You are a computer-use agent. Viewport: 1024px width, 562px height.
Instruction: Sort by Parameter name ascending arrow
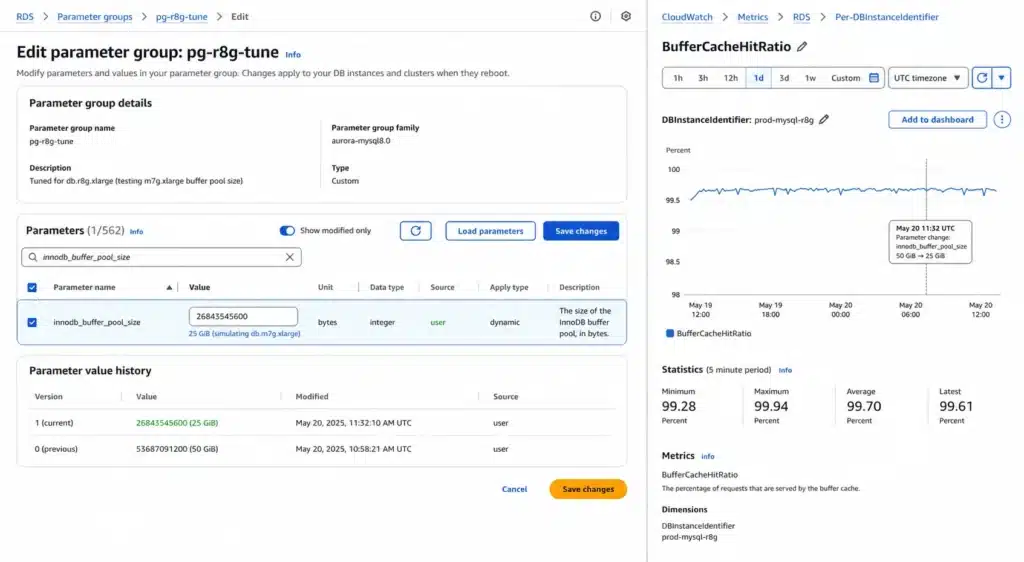[x=169, y=287]
